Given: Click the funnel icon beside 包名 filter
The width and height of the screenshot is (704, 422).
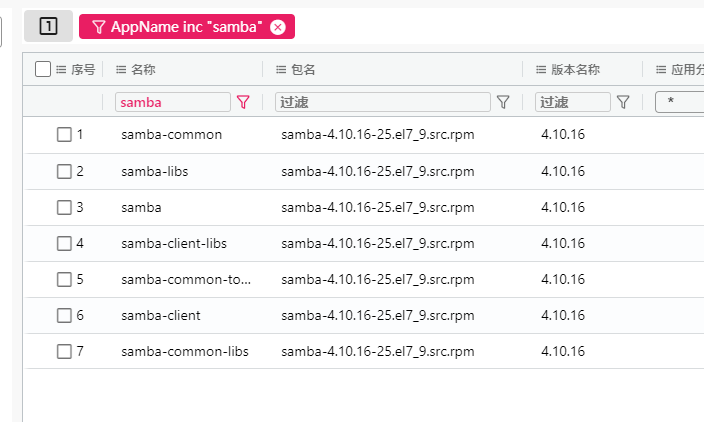Looking at the screenshot, I should point(503,102).
